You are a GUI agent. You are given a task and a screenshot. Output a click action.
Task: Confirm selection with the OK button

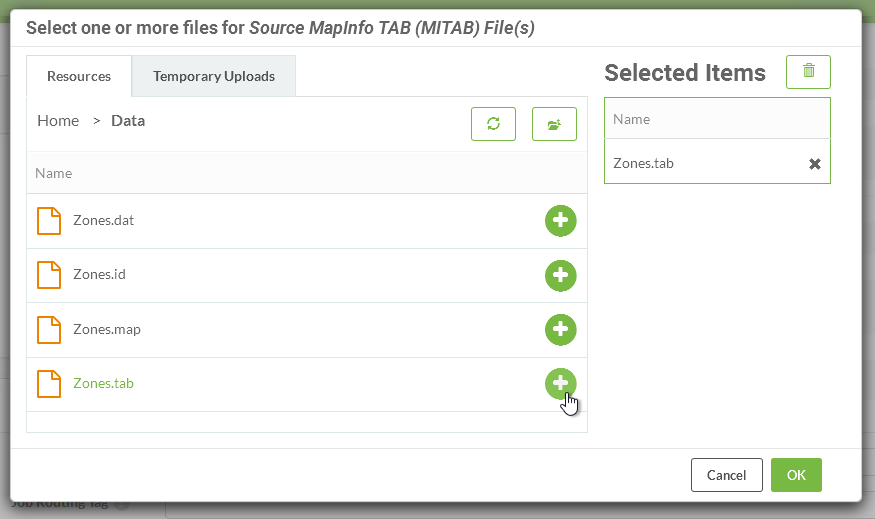[x=796, y=475]
